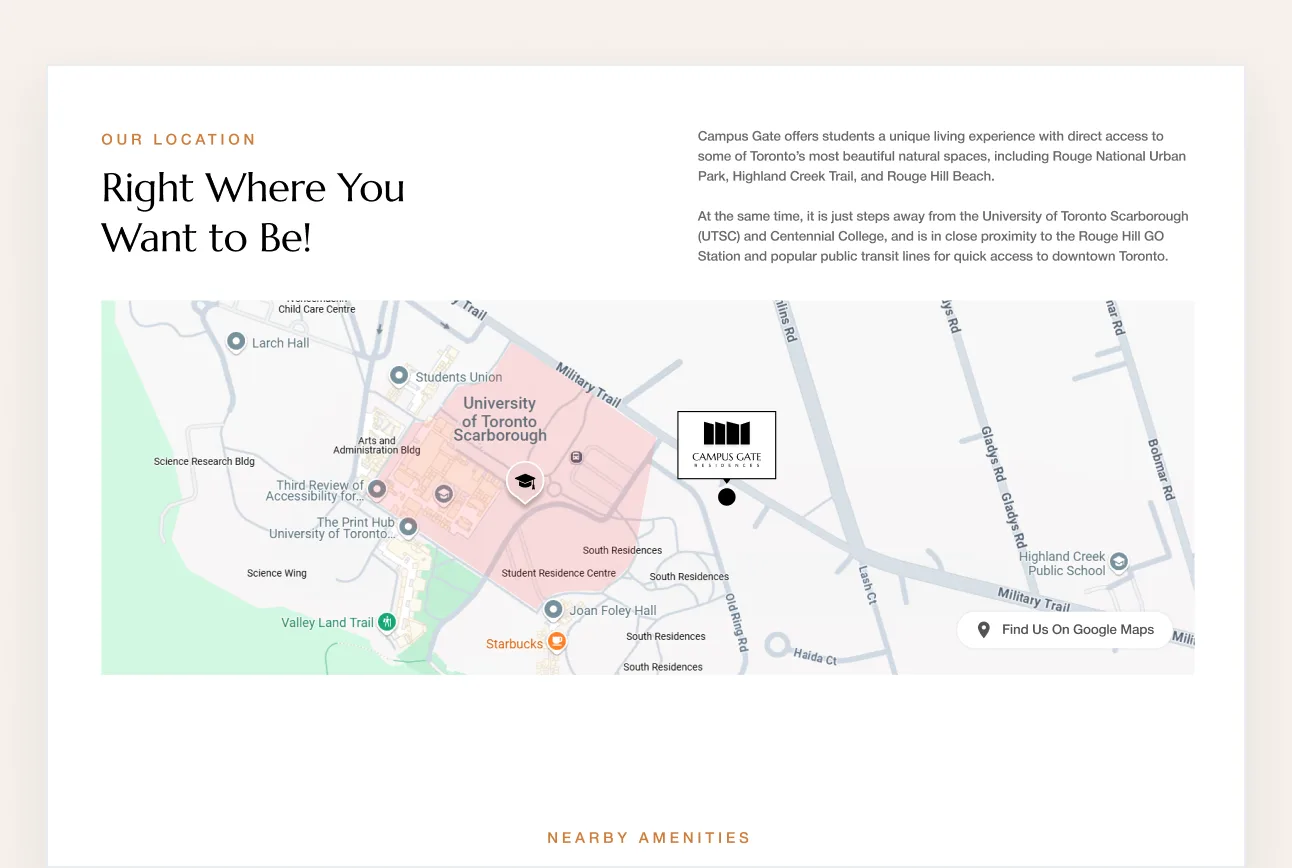This screenshot has height=868, width=1292.
Task: Click the Haida Ct street label
Action: (815, 657)
